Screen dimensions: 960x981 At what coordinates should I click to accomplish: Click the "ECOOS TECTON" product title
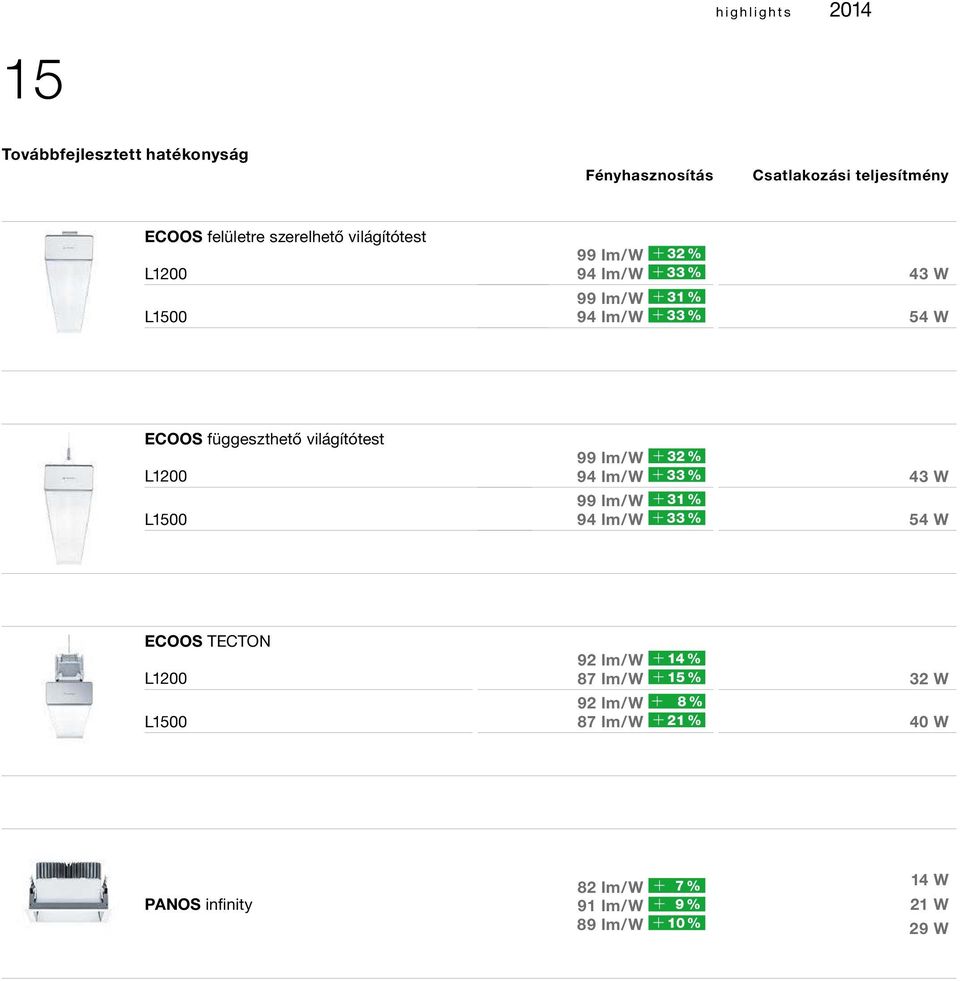(x=207, y=641)
